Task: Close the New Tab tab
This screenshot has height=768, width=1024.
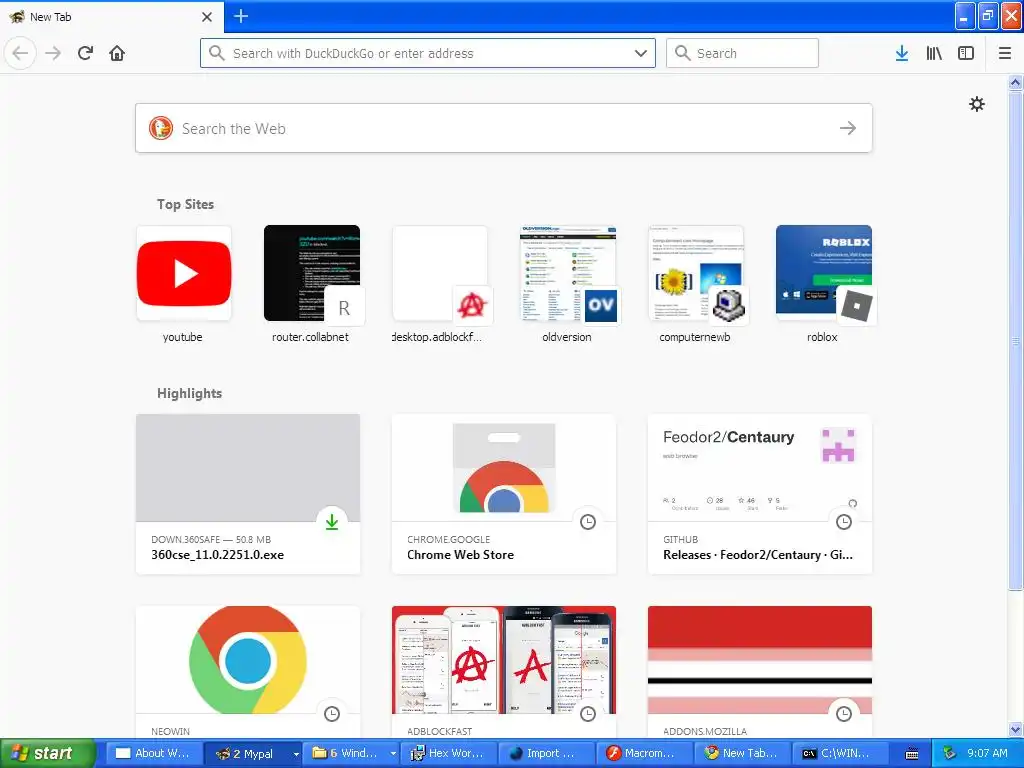Action: click(x=207, y=17)
